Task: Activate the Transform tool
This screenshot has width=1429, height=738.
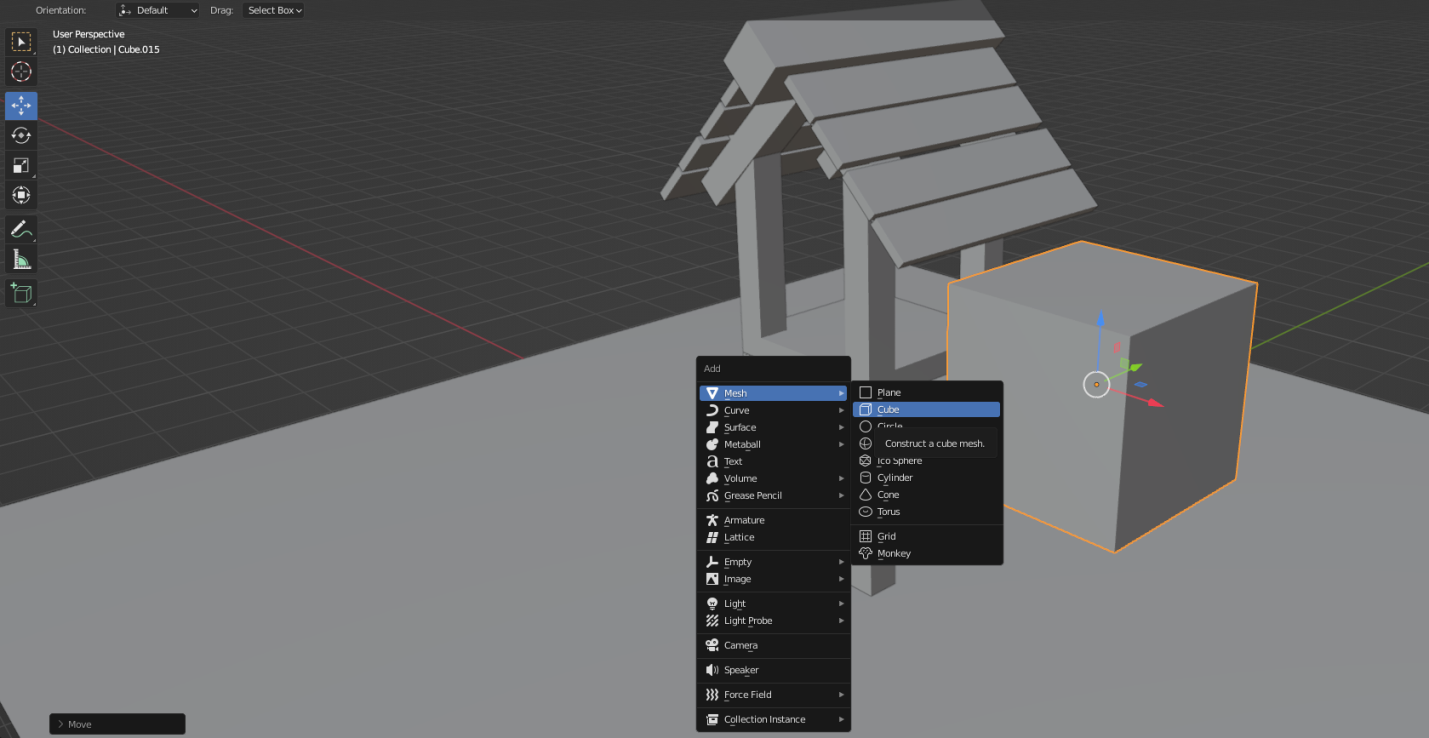Action: [x=21, y=195]
